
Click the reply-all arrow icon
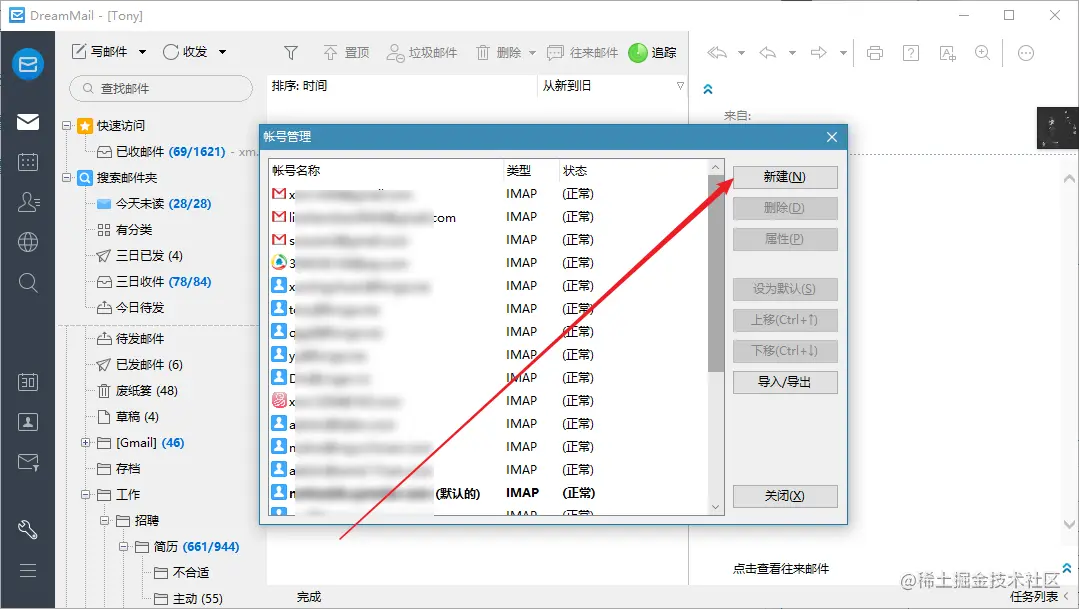coord(717,52)
